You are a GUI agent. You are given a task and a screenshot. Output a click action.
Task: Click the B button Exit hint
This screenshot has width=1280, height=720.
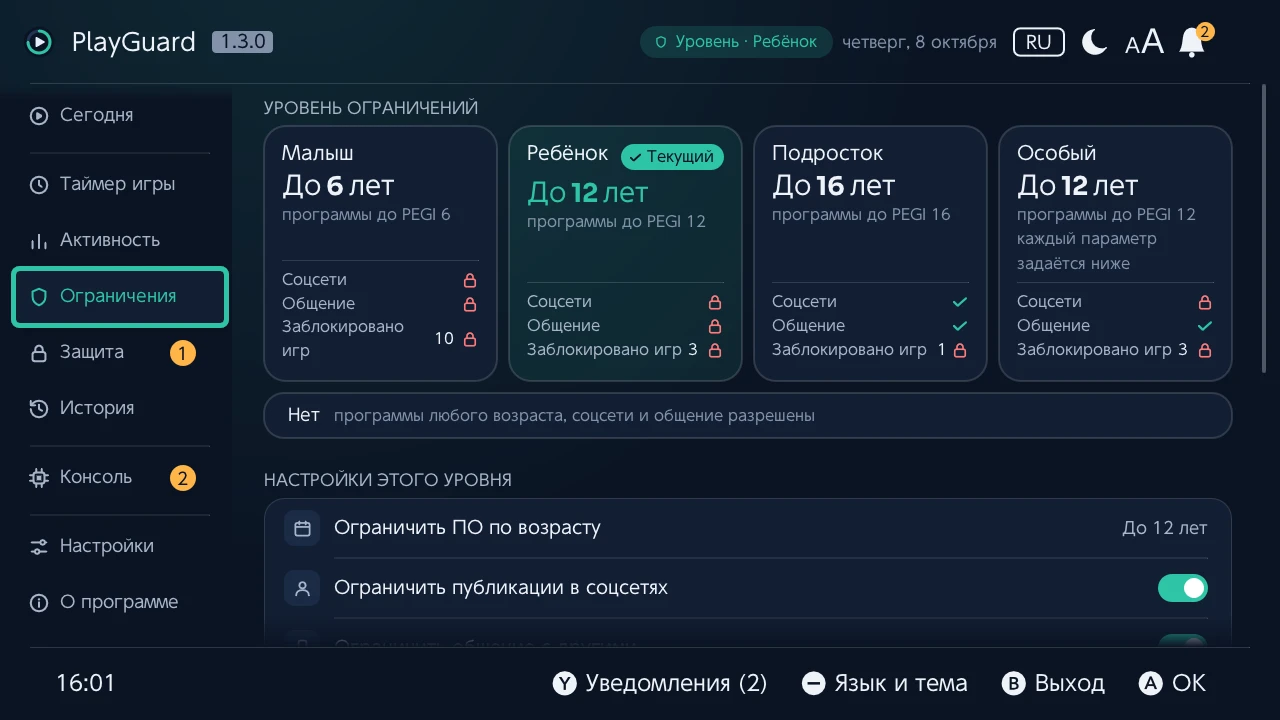pos(1053,683)
